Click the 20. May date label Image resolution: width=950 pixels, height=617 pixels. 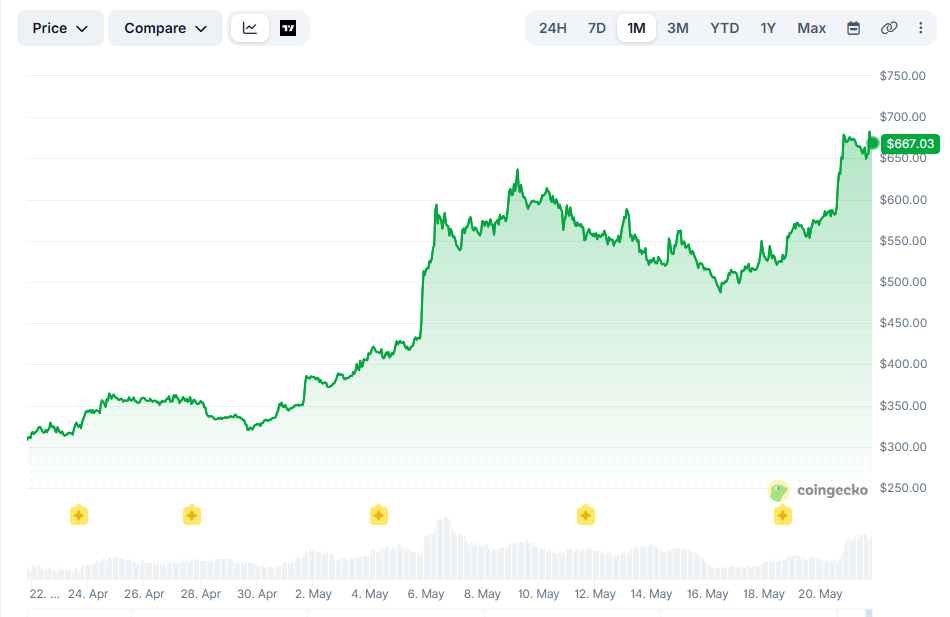820,594
